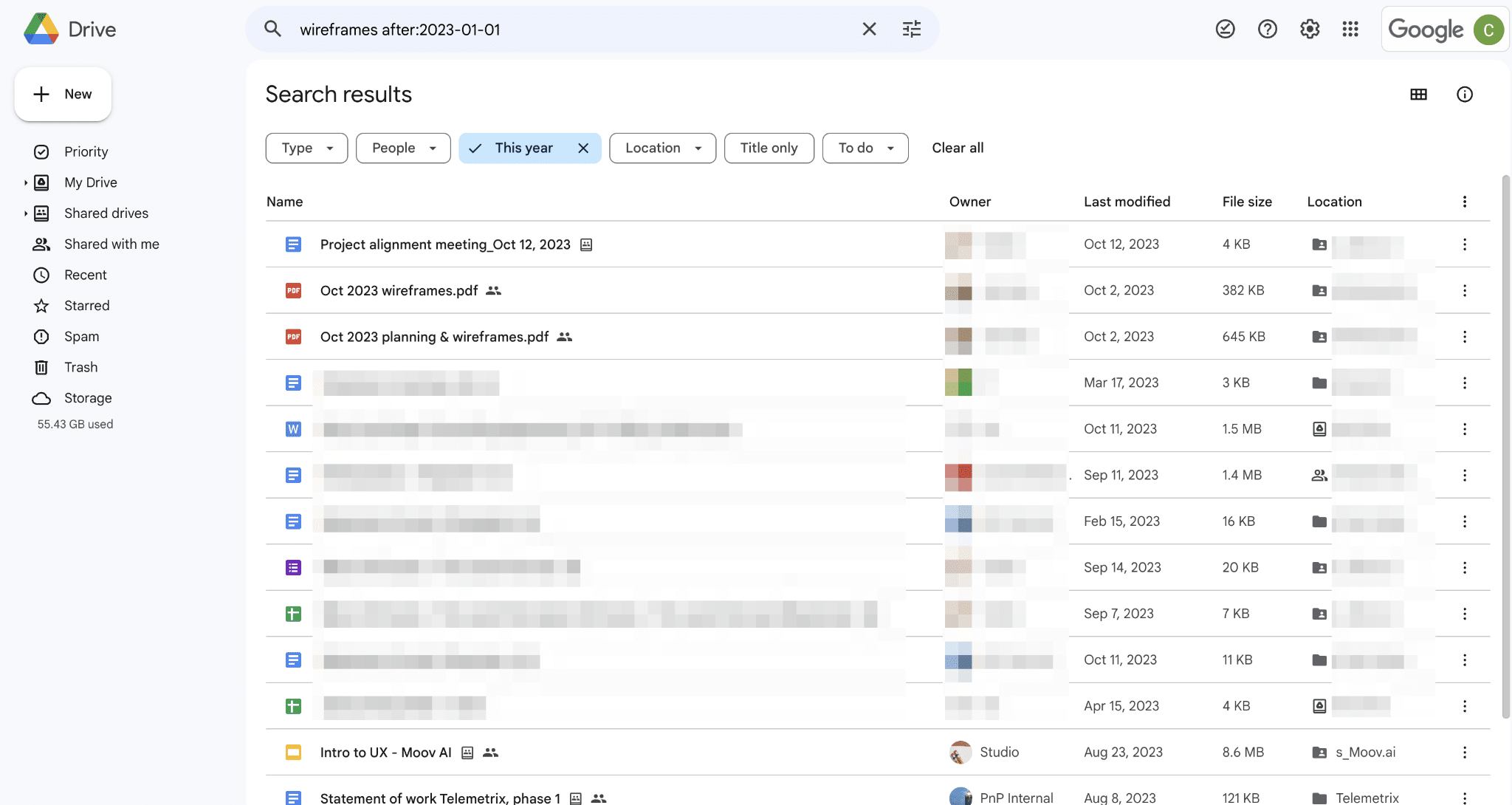
Task: Click the approvals checkmark icon in the toolbar
Action: (x=1225, y=29)
